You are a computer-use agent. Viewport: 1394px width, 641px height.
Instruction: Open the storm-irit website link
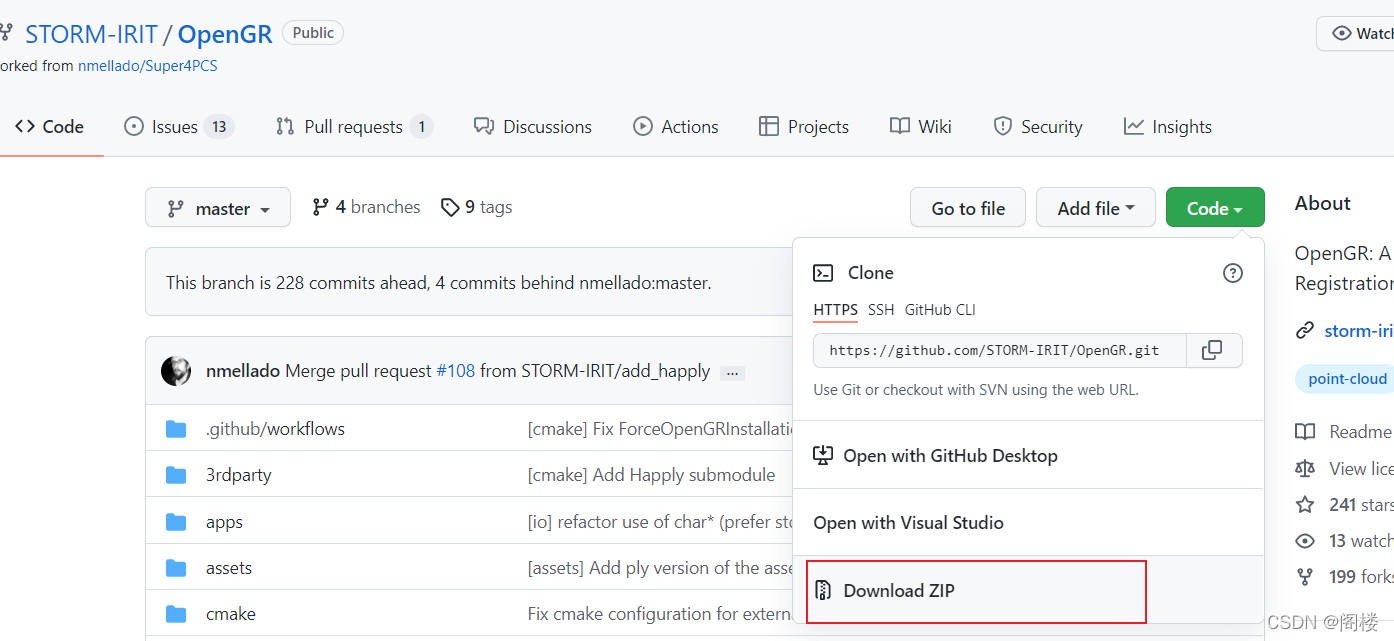click(1358, 331)
